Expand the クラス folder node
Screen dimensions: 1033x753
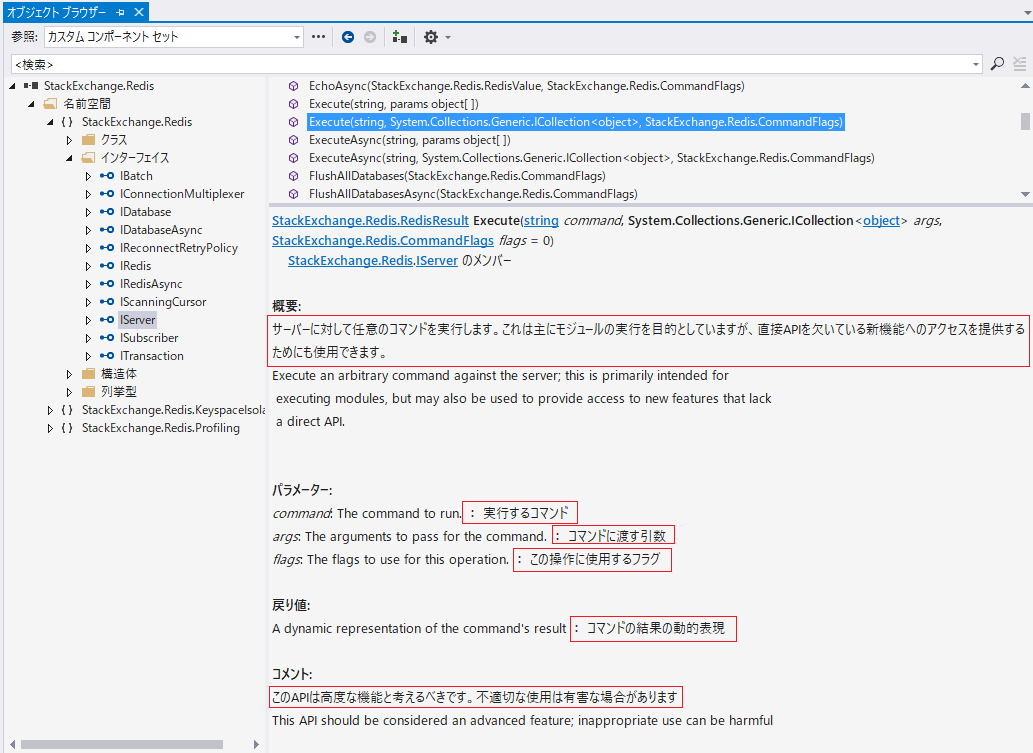click(69, 140)
